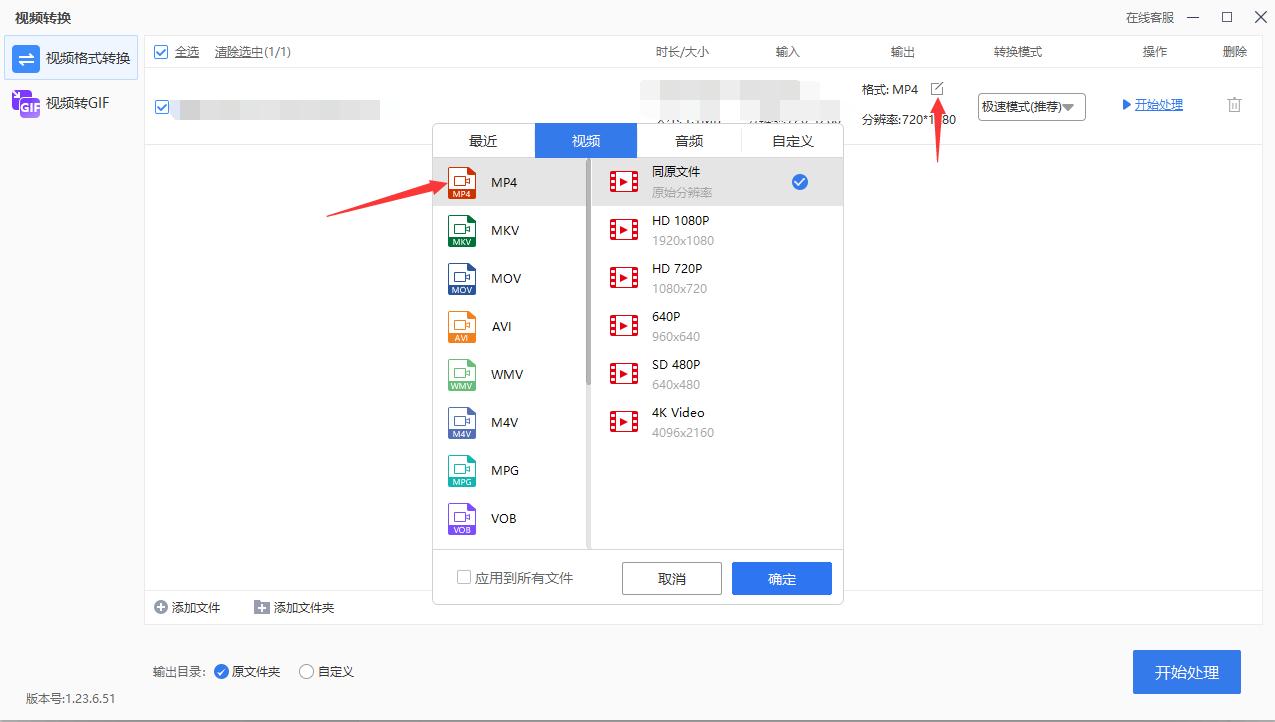Open the 极速模式(推荐) conversion mode dropdown
Viewport: 1275px width, 722px height.
click(1031, 106)
